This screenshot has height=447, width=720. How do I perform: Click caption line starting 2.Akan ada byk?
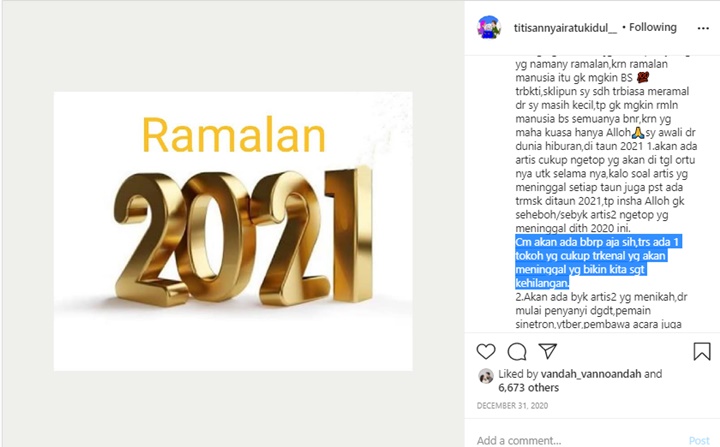click(601, 297)
